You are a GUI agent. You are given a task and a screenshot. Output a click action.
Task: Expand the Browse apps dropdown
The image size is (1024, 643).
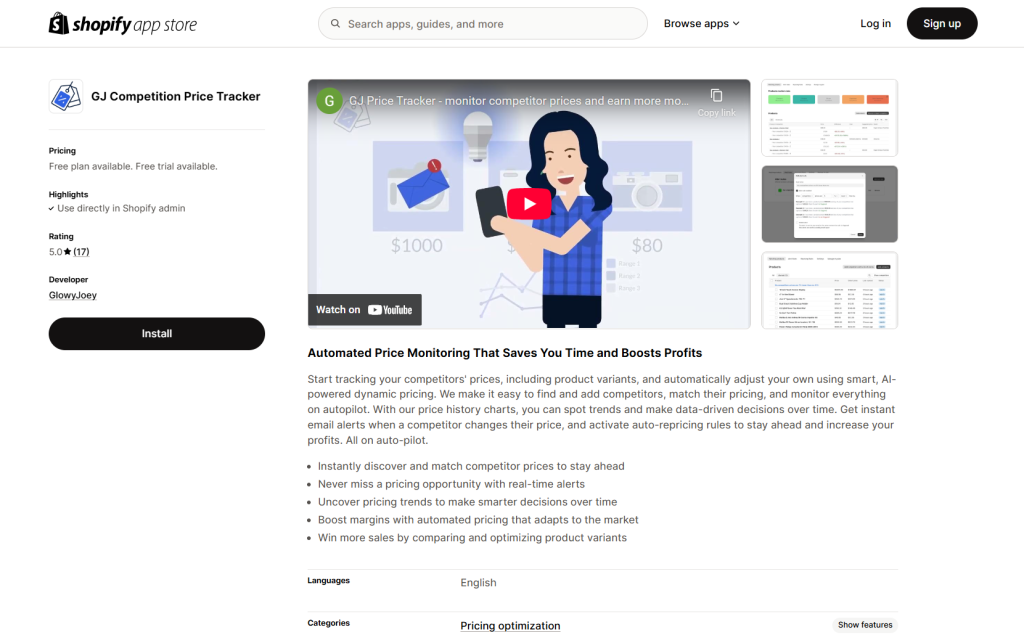click(x=701, y=24)
